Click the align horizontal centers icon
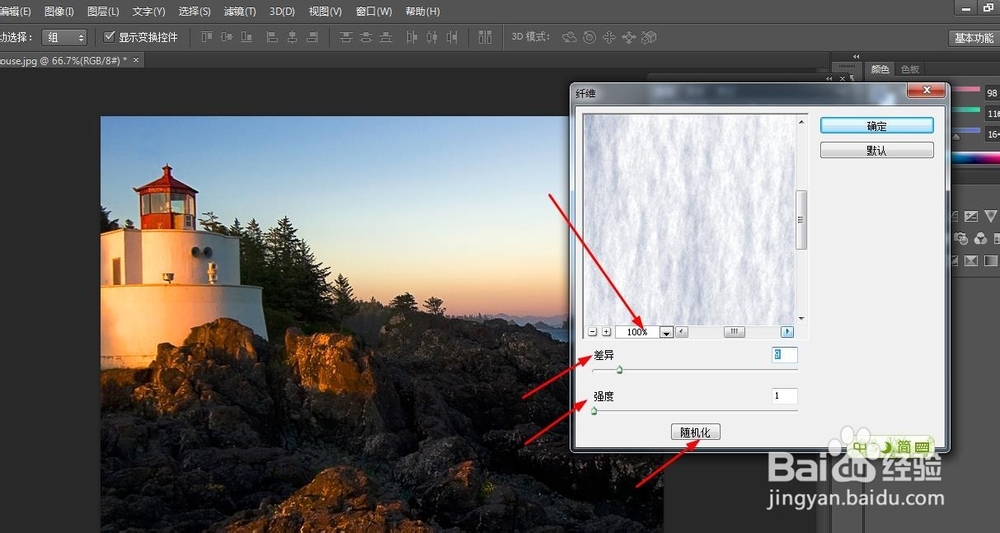Screen dimensions: 1000x533 [292, 37]
